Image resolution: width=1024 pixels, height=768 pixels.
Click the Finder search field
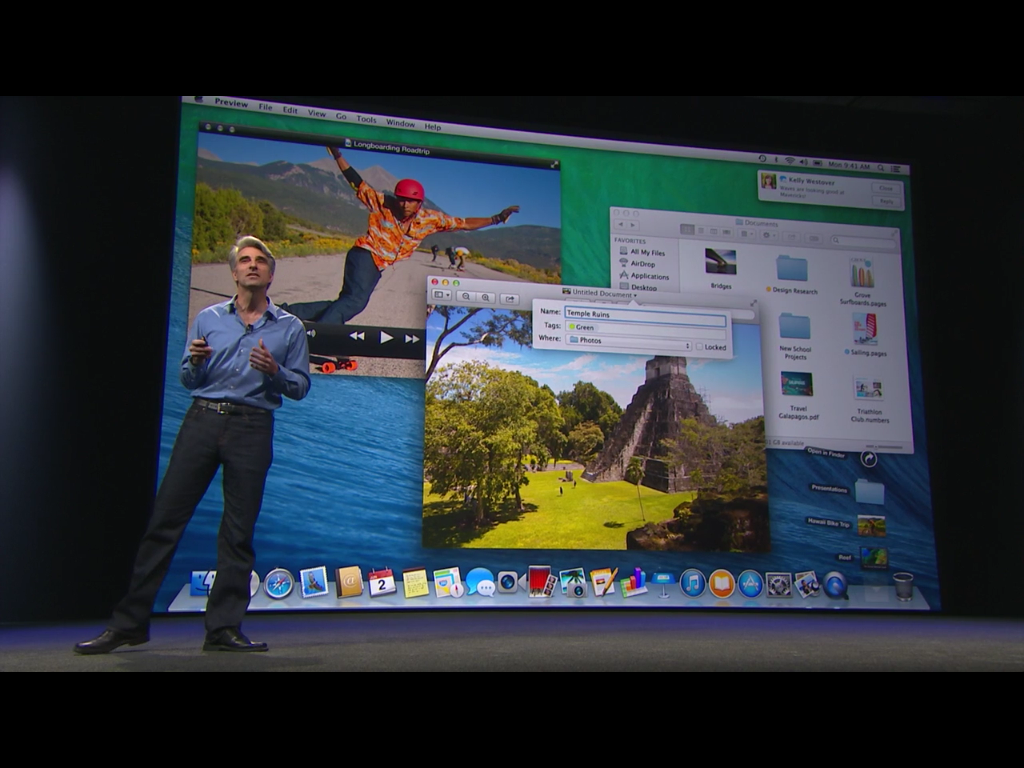pos(862,241)
